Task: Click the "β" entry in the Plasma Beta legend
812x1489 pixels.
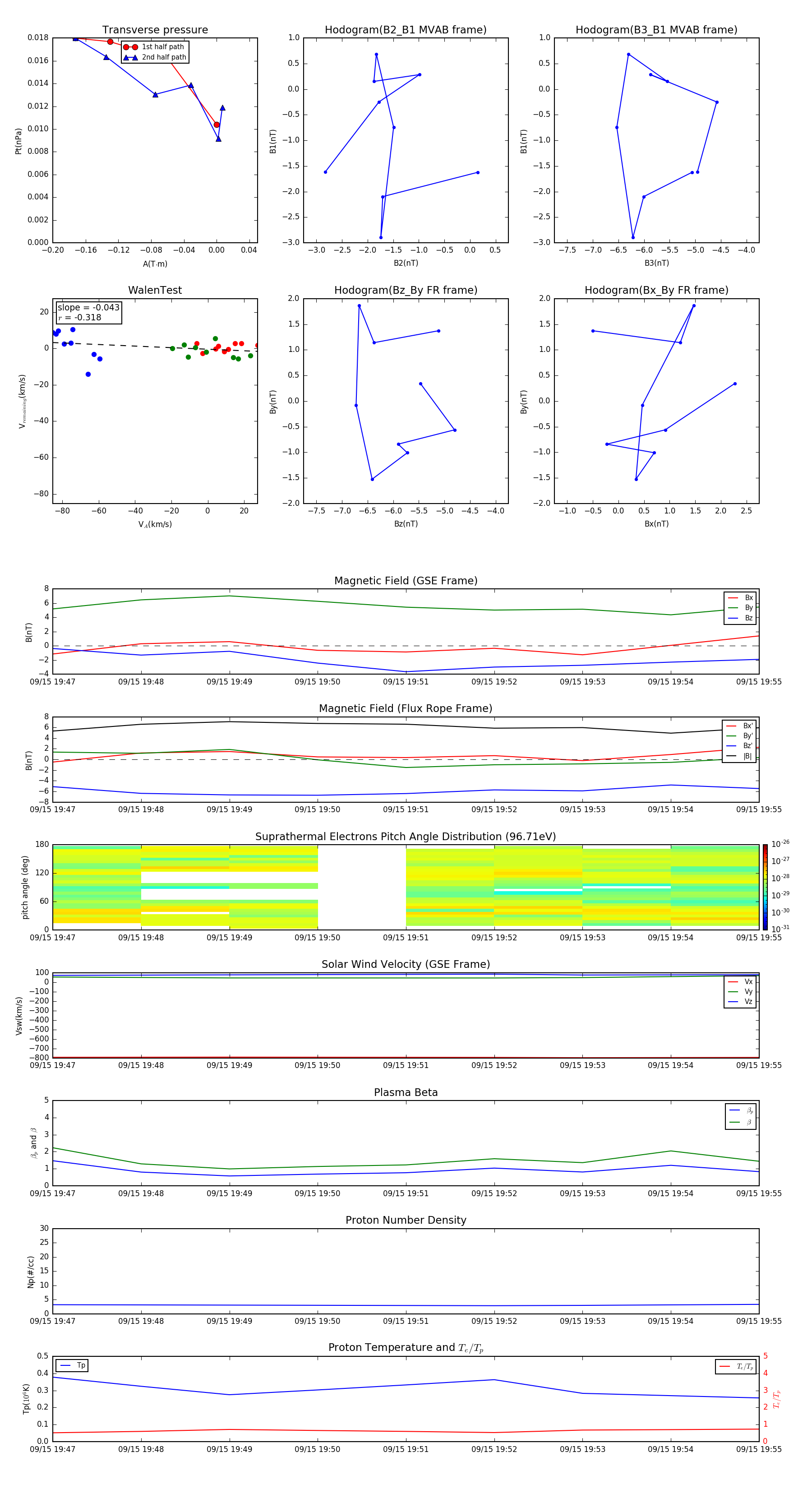Action: (x=741, y=1122)
